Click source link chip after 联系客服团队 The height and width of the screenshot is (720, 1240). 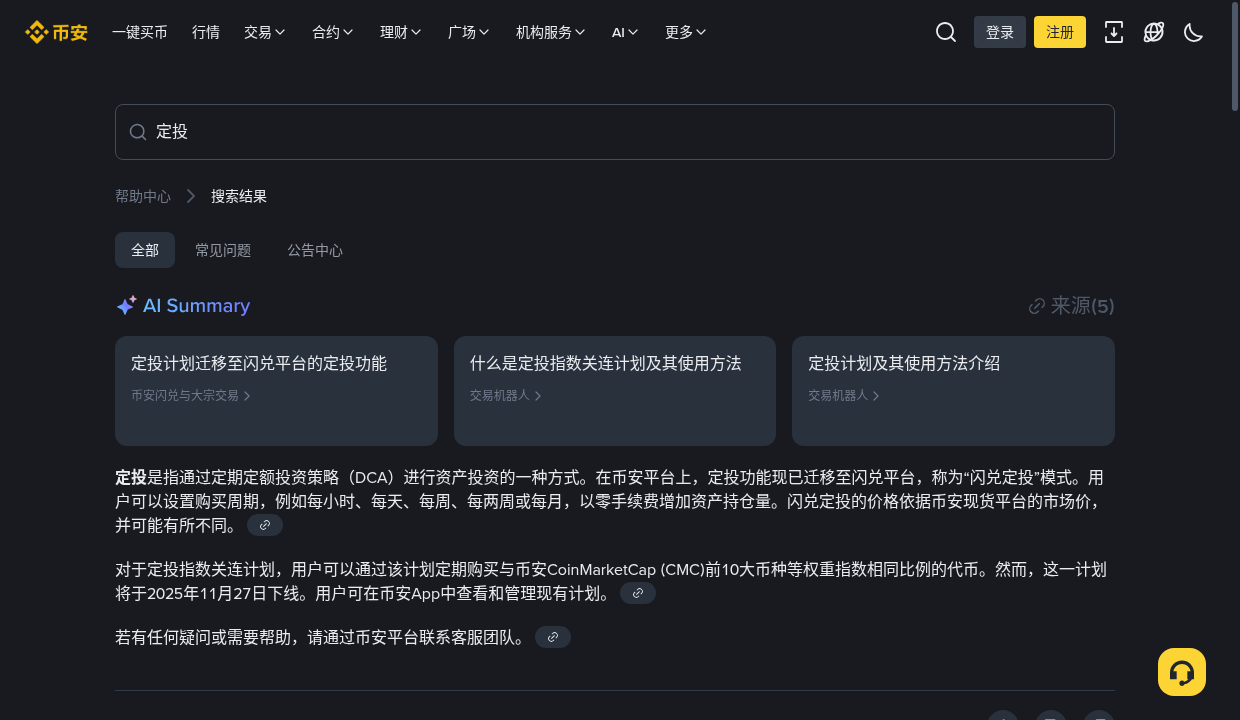pyautogui.click(x=553, y=637)
